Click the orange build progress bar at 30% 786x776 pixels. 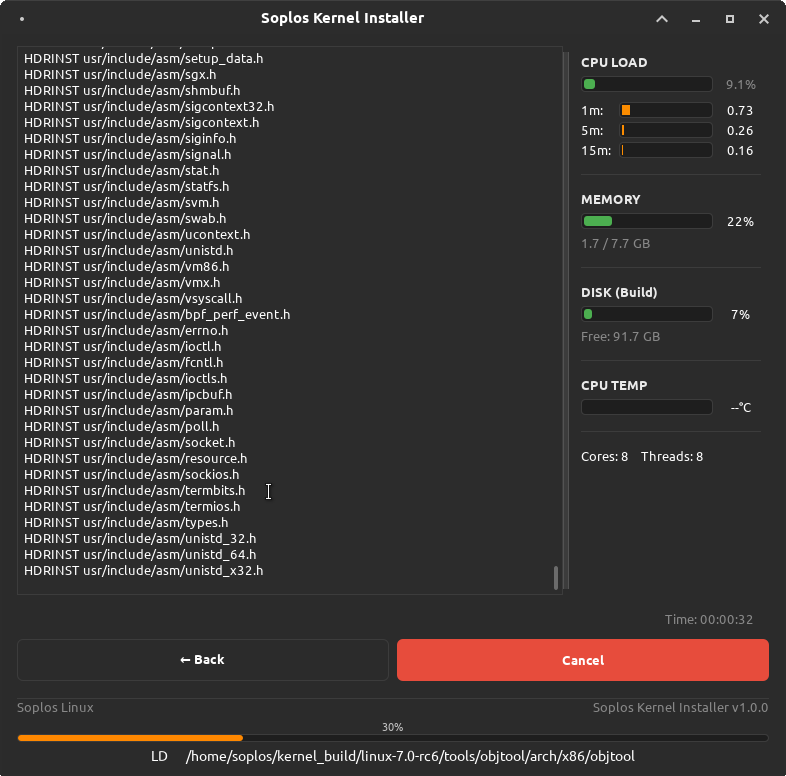pyautogui.click(x=392, y=738)
